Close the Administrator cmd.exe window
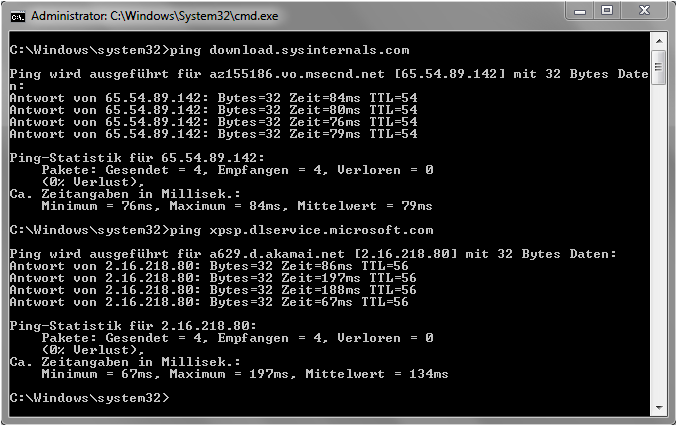The height and width of the screenshot is (426, 677). click(x=643, y=12)
